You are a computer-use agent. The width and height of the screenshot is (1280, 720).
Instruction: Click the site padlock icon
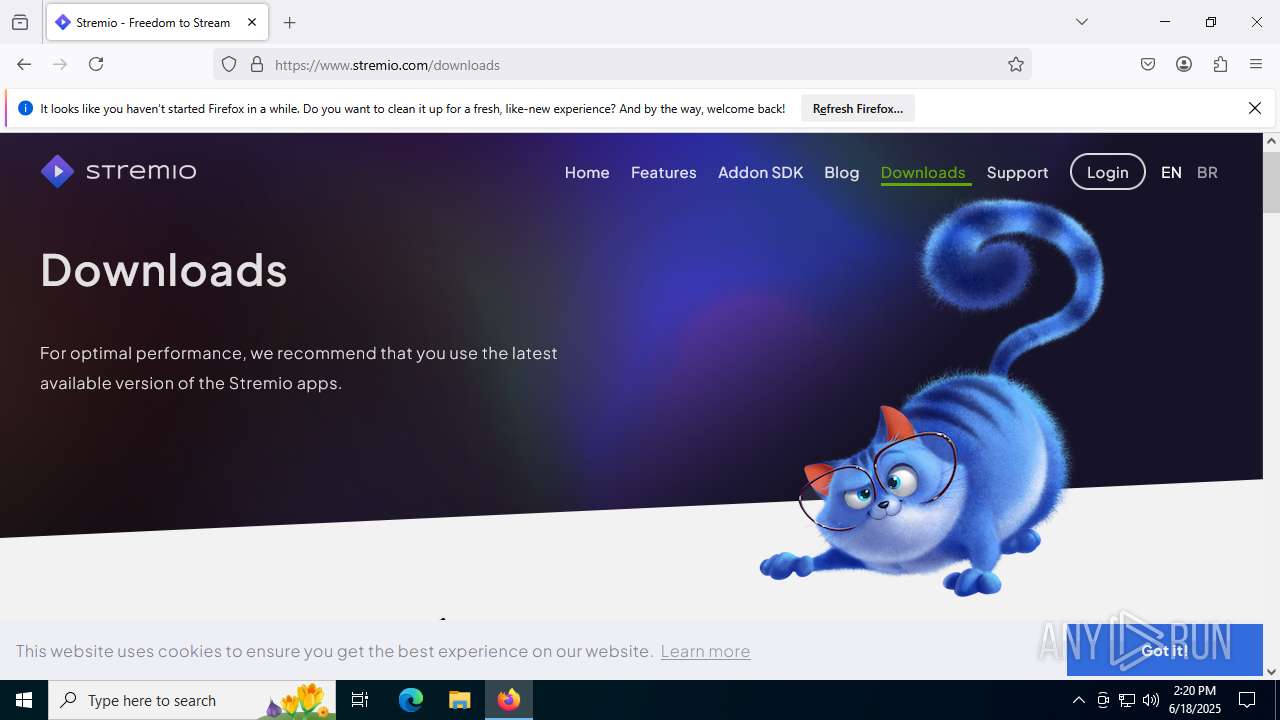[x=257, y=65]
